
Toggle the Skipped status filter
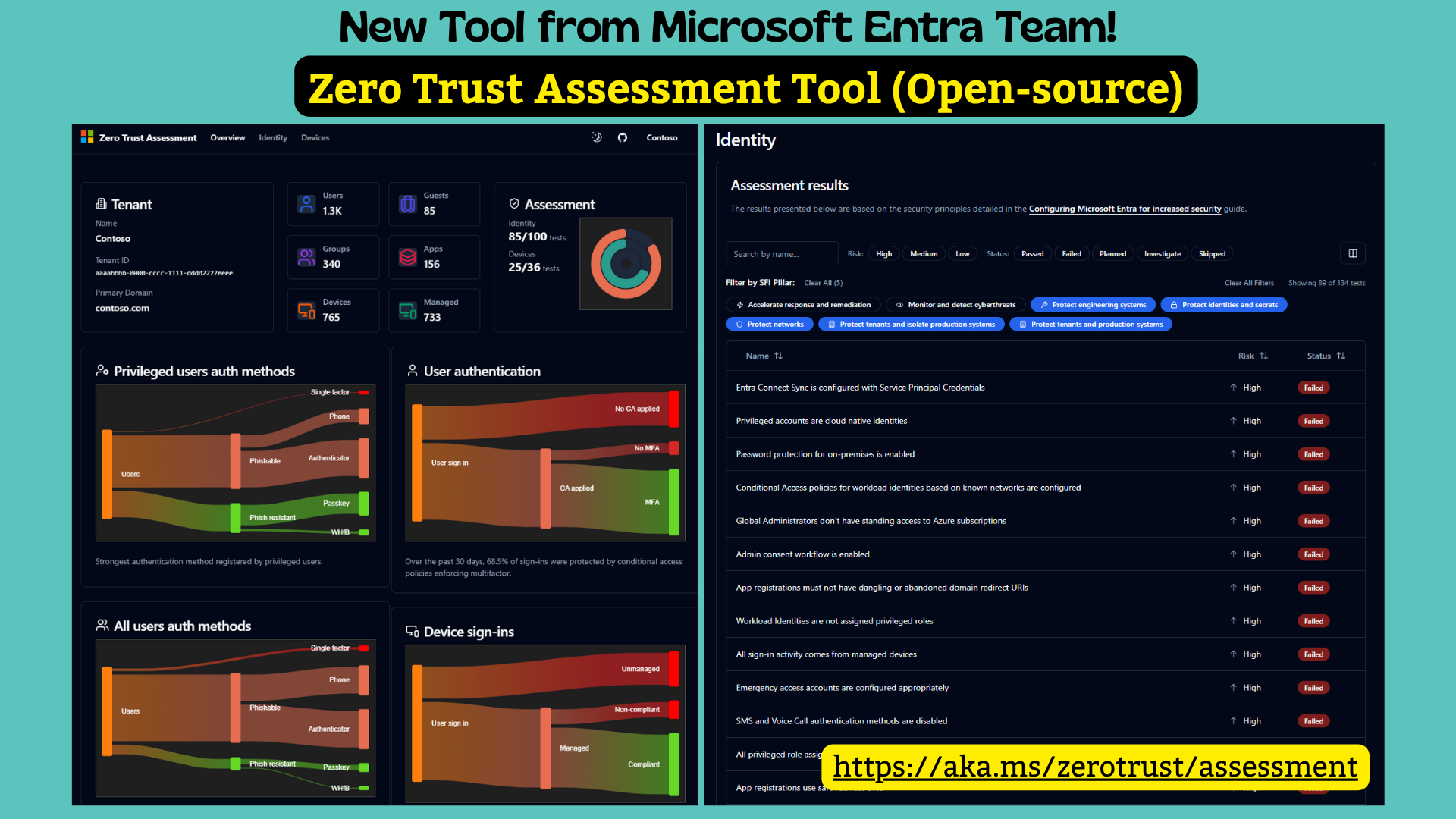[x=1212, y=254]
